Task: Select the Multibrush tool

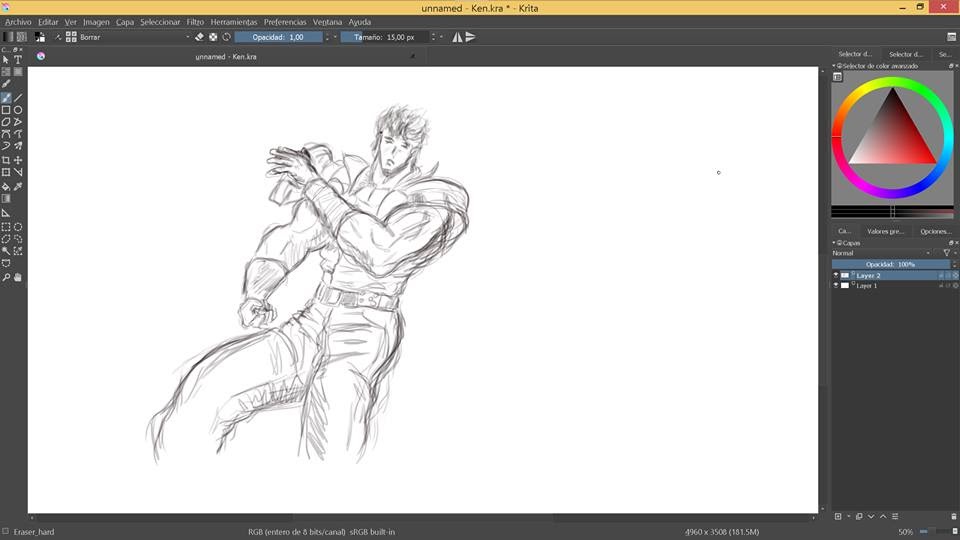Action: click(18, 146)
